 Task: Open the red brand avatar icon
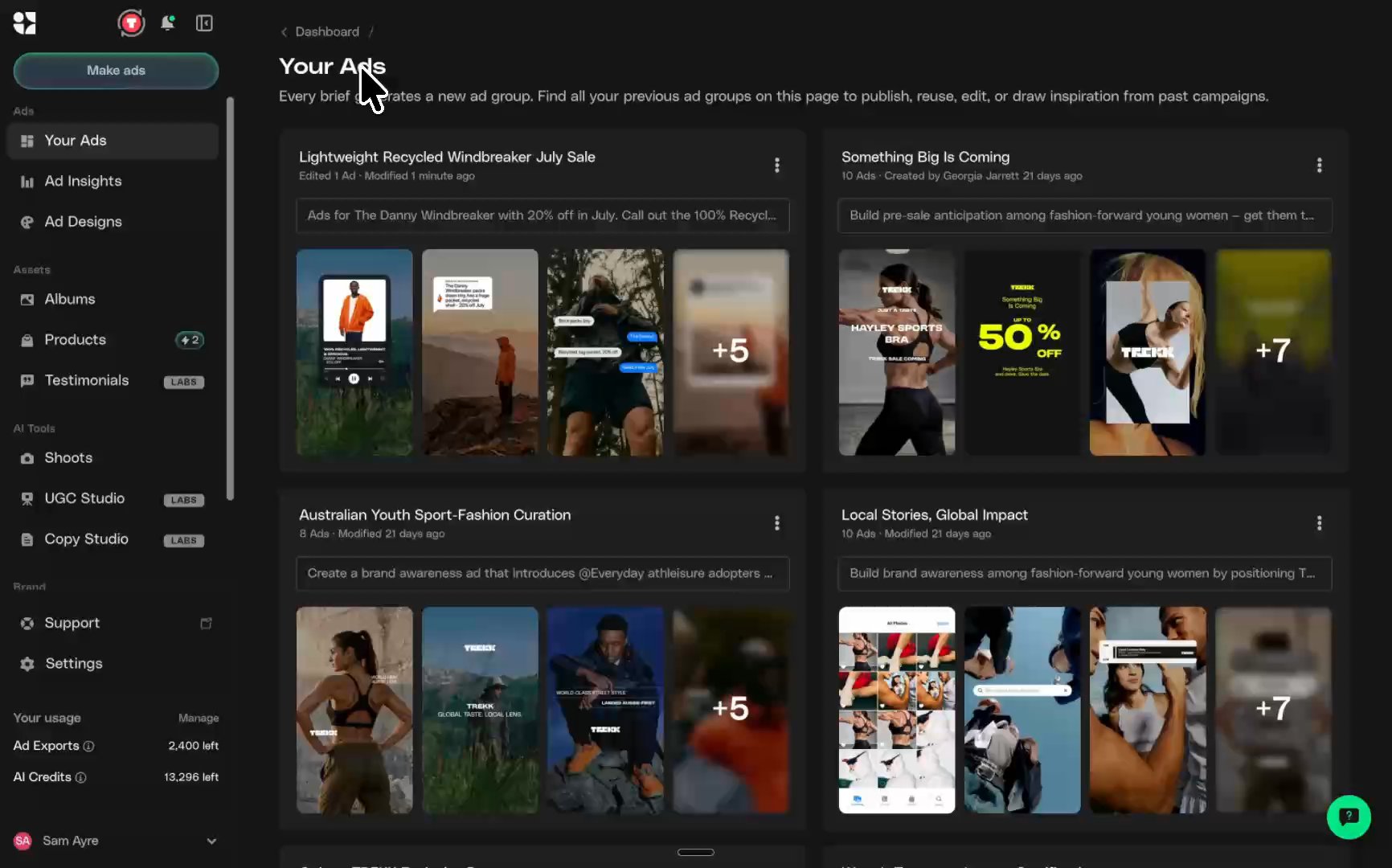pyautogui.click(x=131, y=23)
